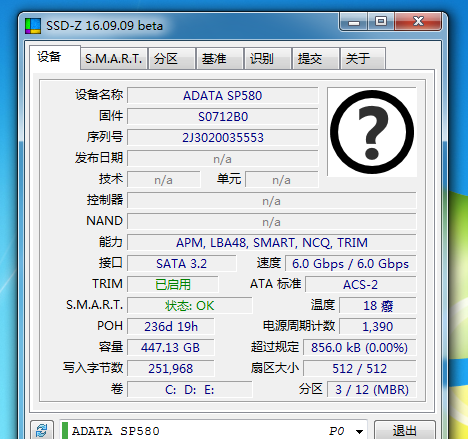Maximize the SSD-Z window

pyautogui.click(x=381, y=22)
